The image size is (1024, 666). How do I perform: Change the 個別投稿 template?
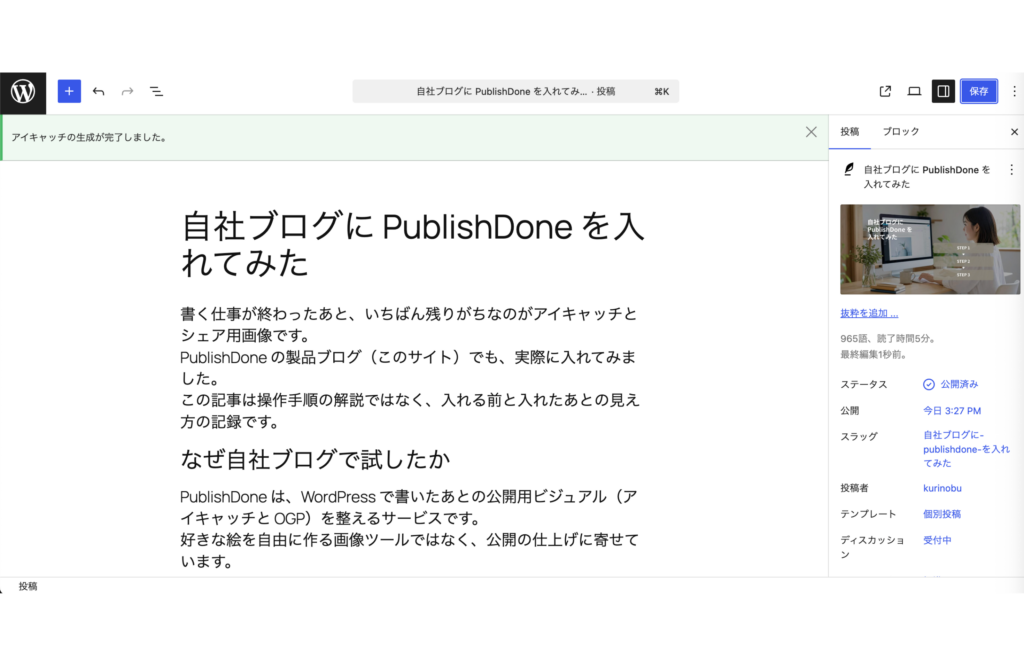pos(942,514)
